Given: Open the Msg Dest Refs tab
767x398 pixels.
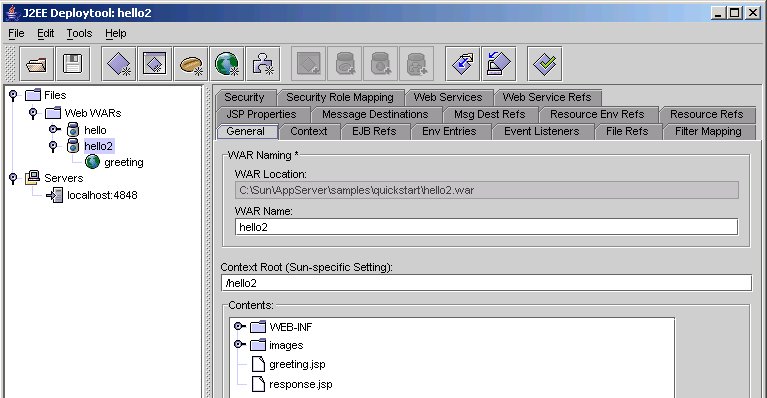Looking at the screenshot, I should (490, 114).
